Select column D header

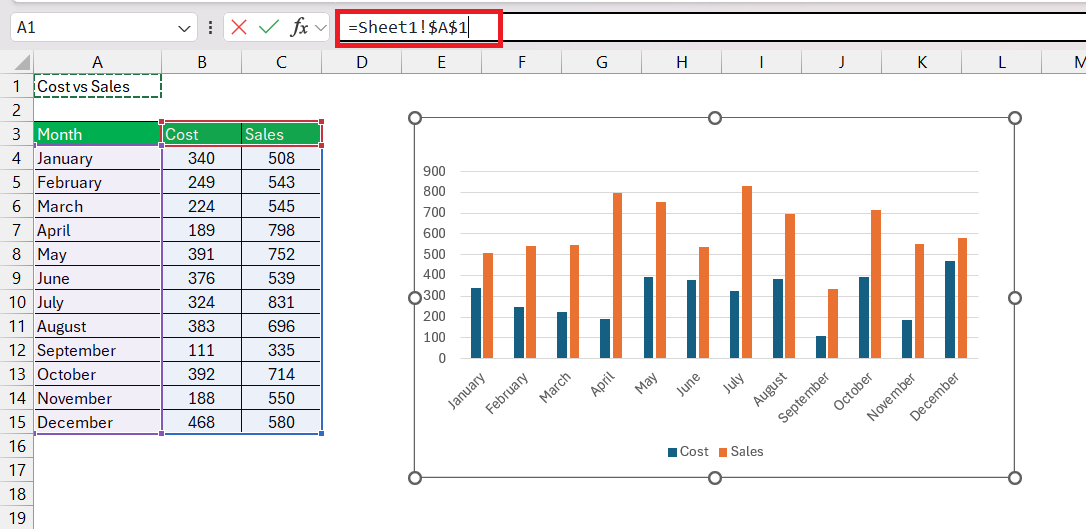click(x=362, y=62)
